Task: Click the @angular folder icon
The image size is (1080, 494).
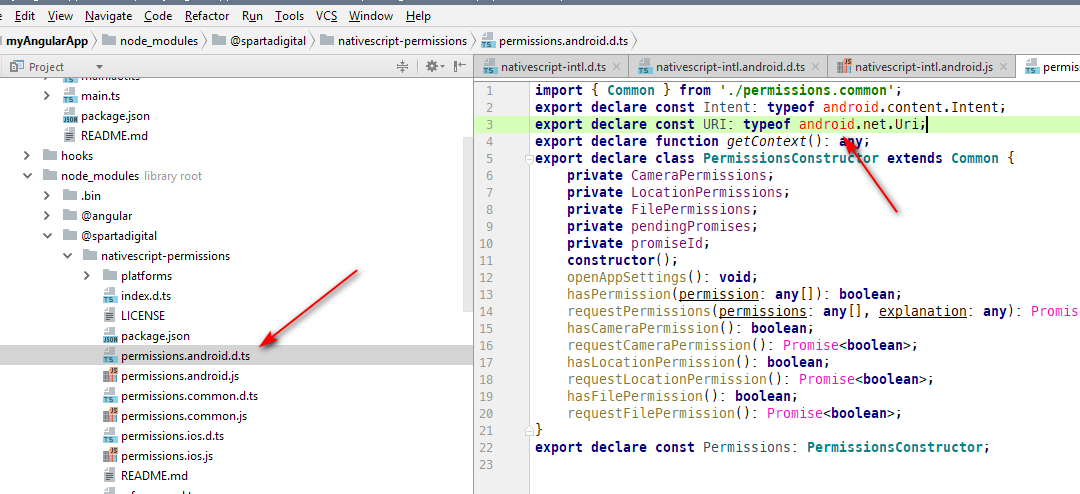Action: pos(69,216)
